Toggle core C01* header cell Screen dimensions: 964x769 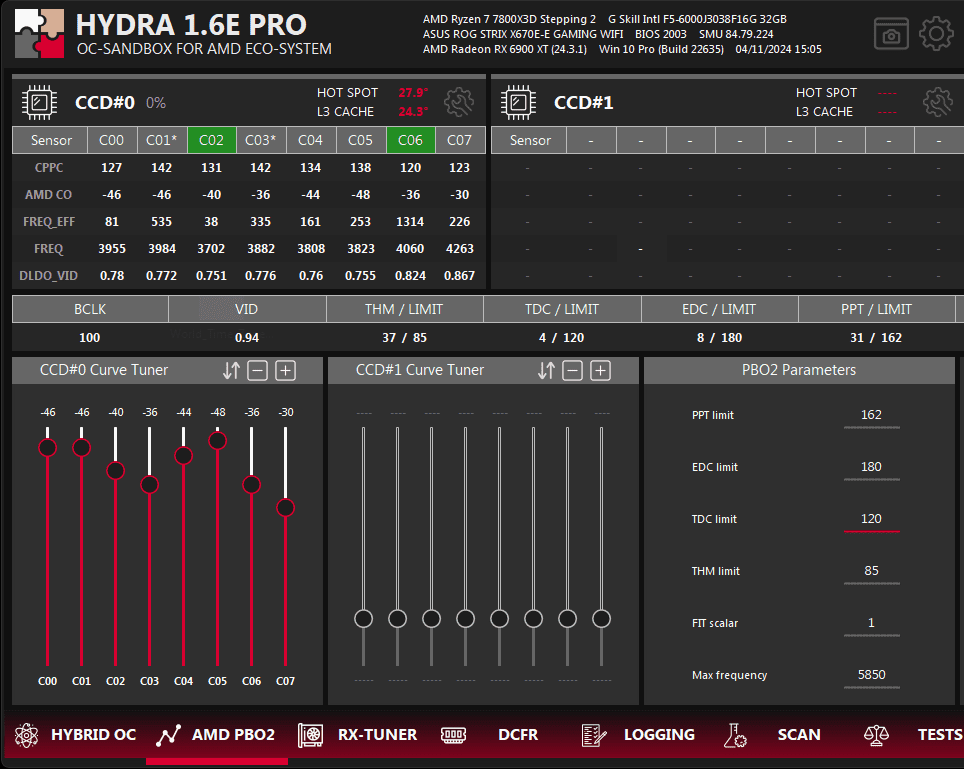161,140
